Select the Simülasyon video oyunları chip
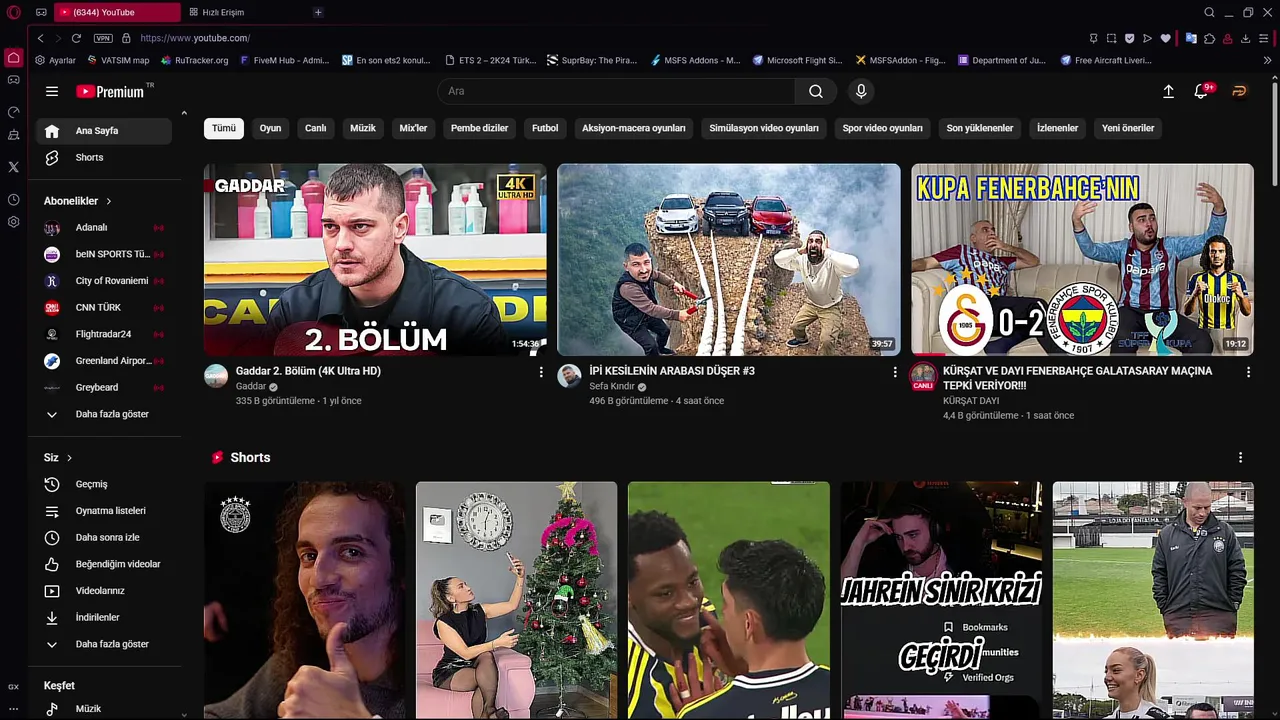Image resolution: width=1280 pixels, height=720 pixels. (764, 128)
